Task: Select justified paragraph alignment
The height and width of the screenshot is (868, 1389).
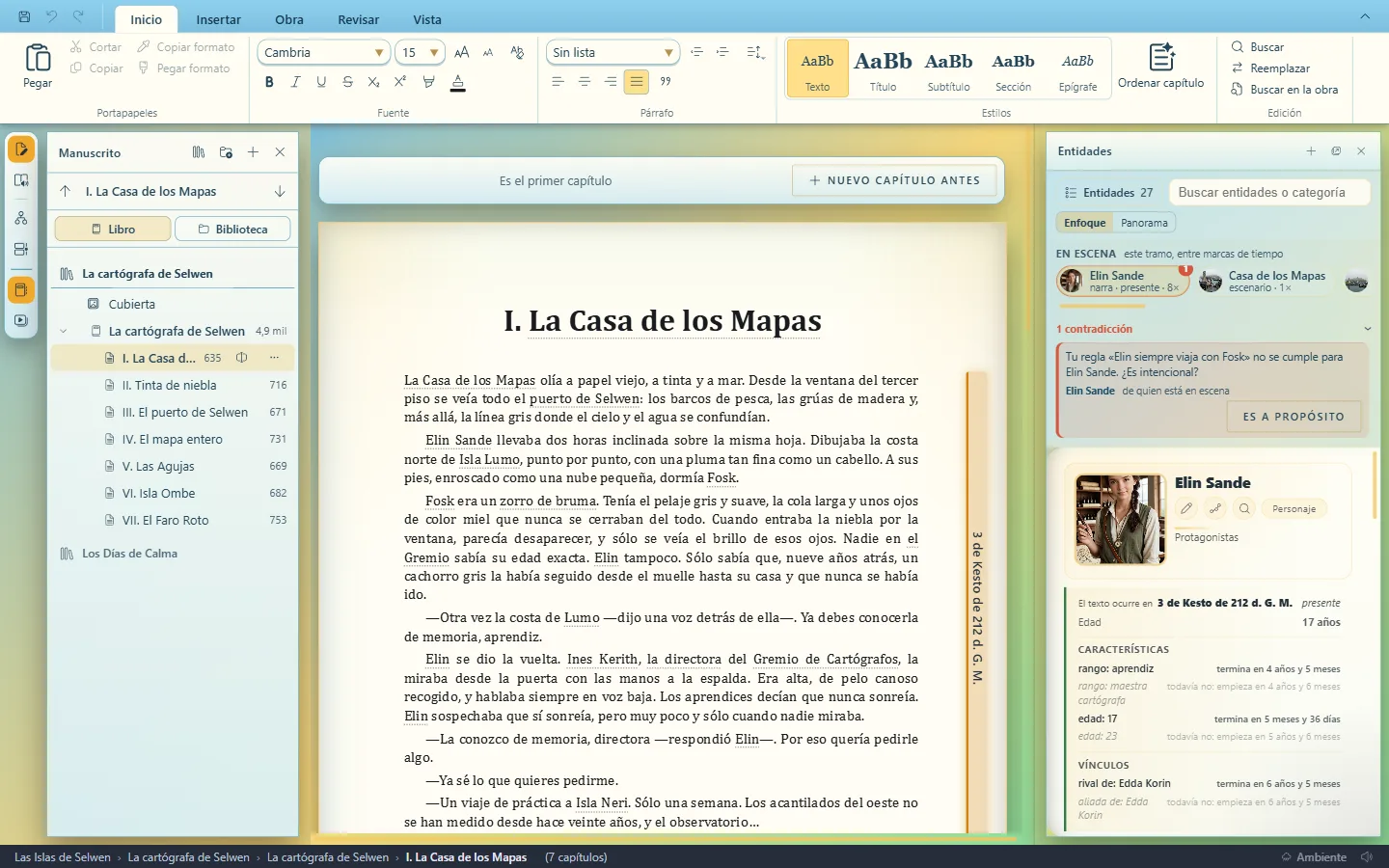Action: tap(637, 82)
